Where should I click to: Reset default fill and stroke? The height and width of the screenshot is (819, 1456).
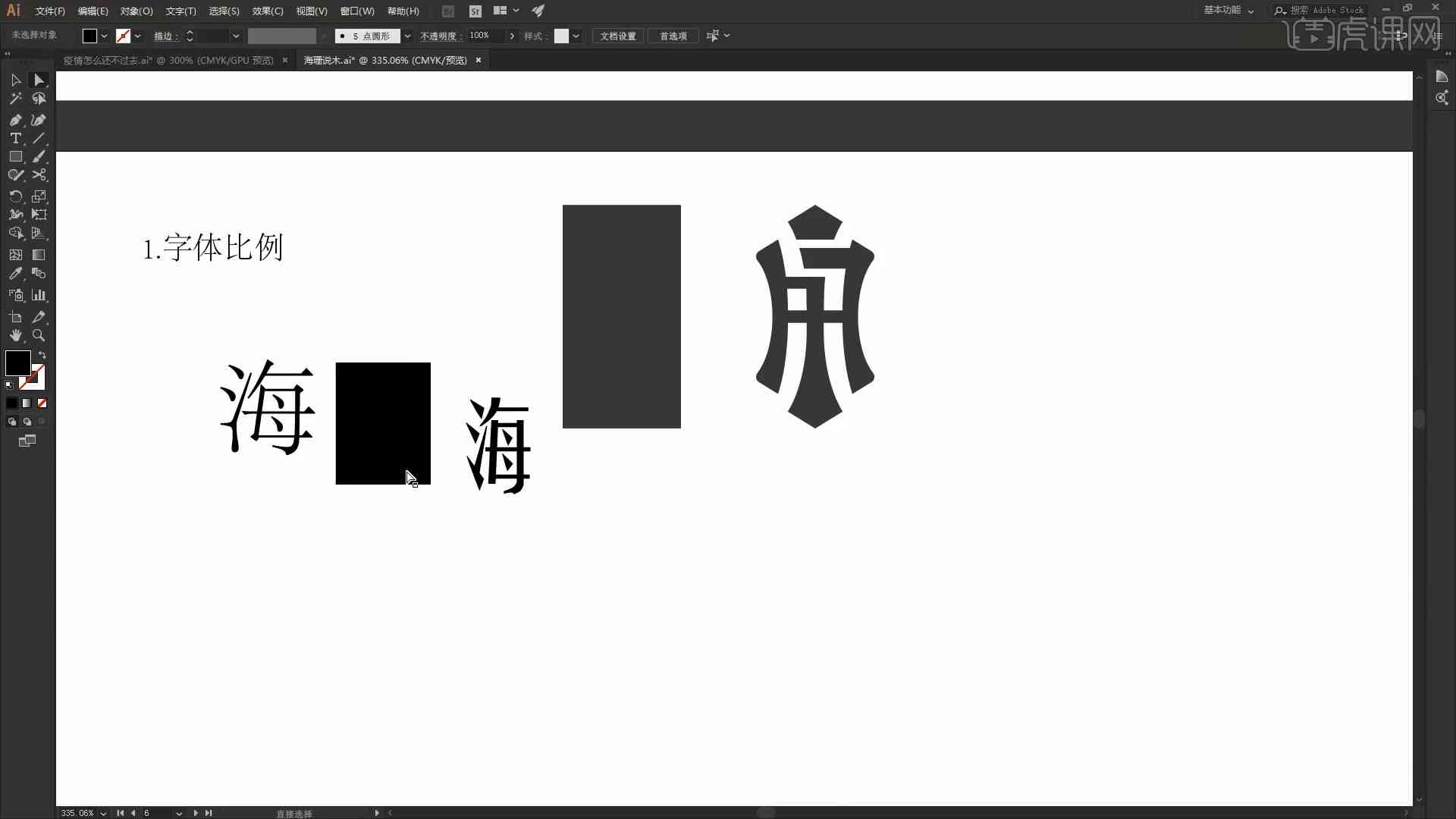pos(9,385)
